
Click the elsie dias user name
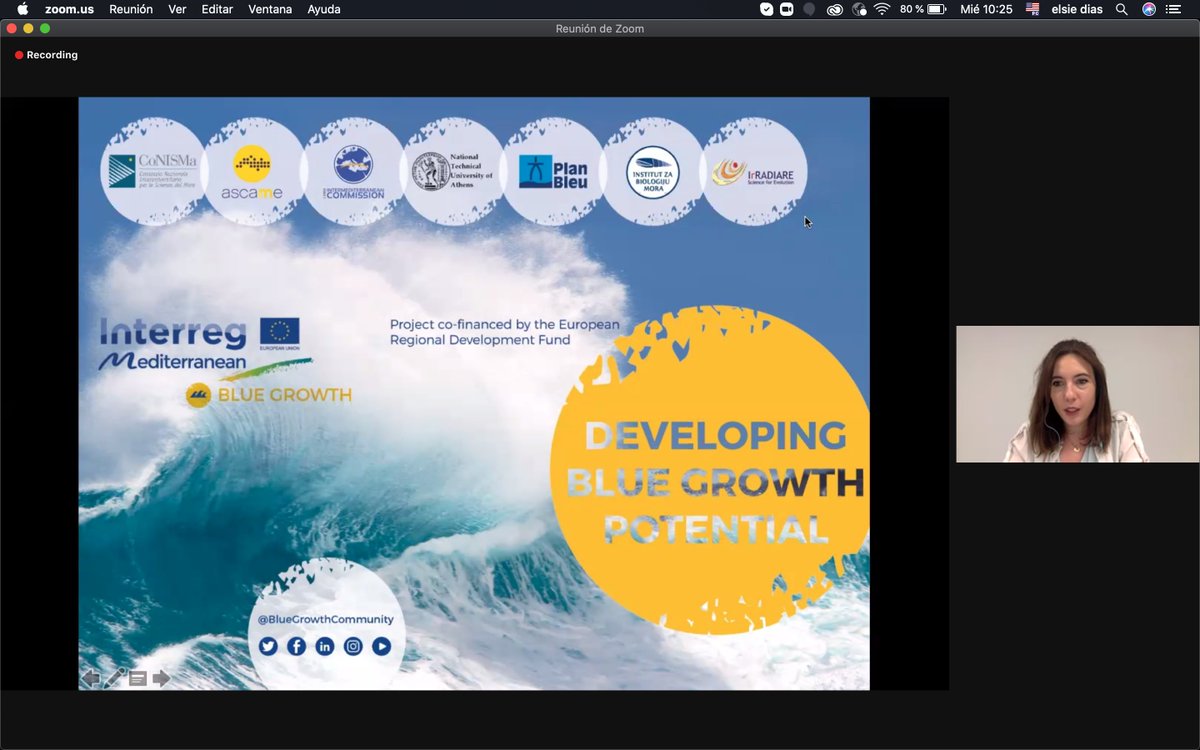point(1076,9)
